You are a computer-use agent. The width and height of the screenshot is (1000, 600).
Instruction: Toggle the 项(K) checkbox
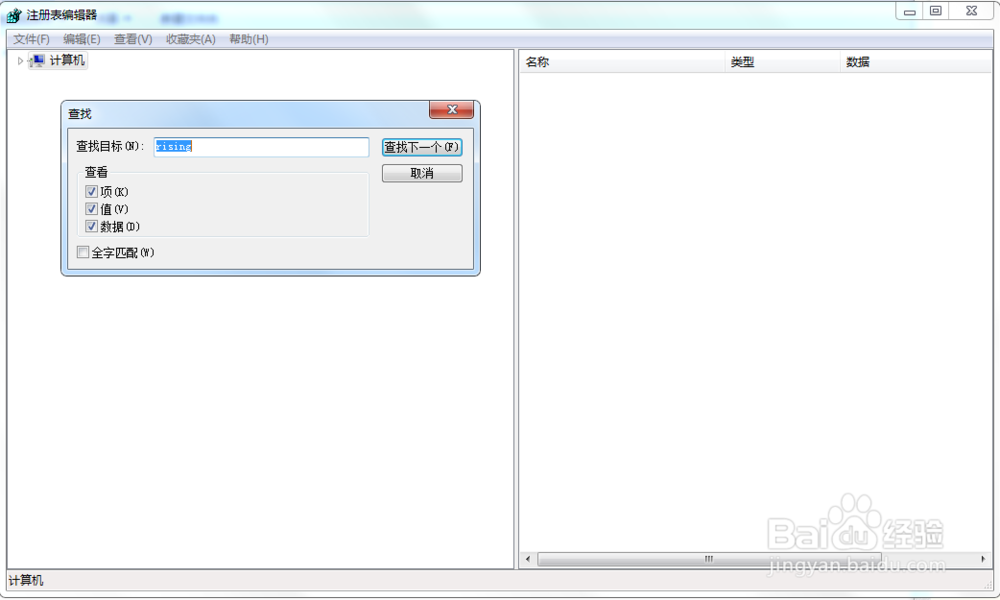tap(91, 191)
